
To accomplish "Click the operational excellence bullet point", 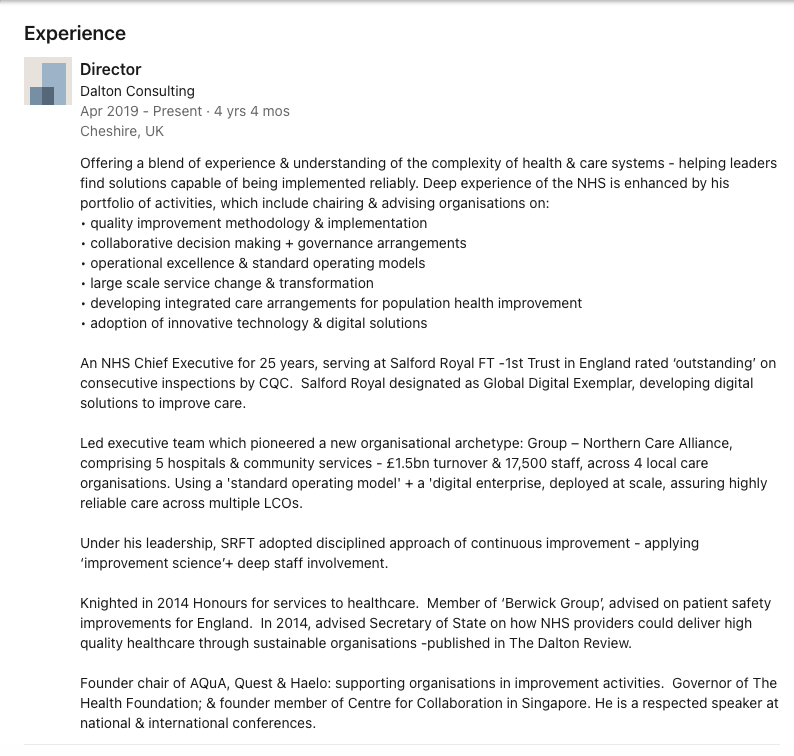I will (256, 263).
